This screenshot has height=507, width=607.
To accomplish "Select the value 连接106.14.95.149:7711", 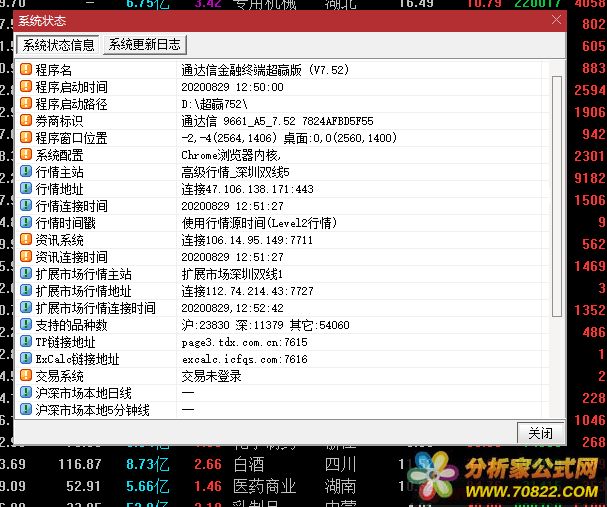I will (x=247, y=240).
